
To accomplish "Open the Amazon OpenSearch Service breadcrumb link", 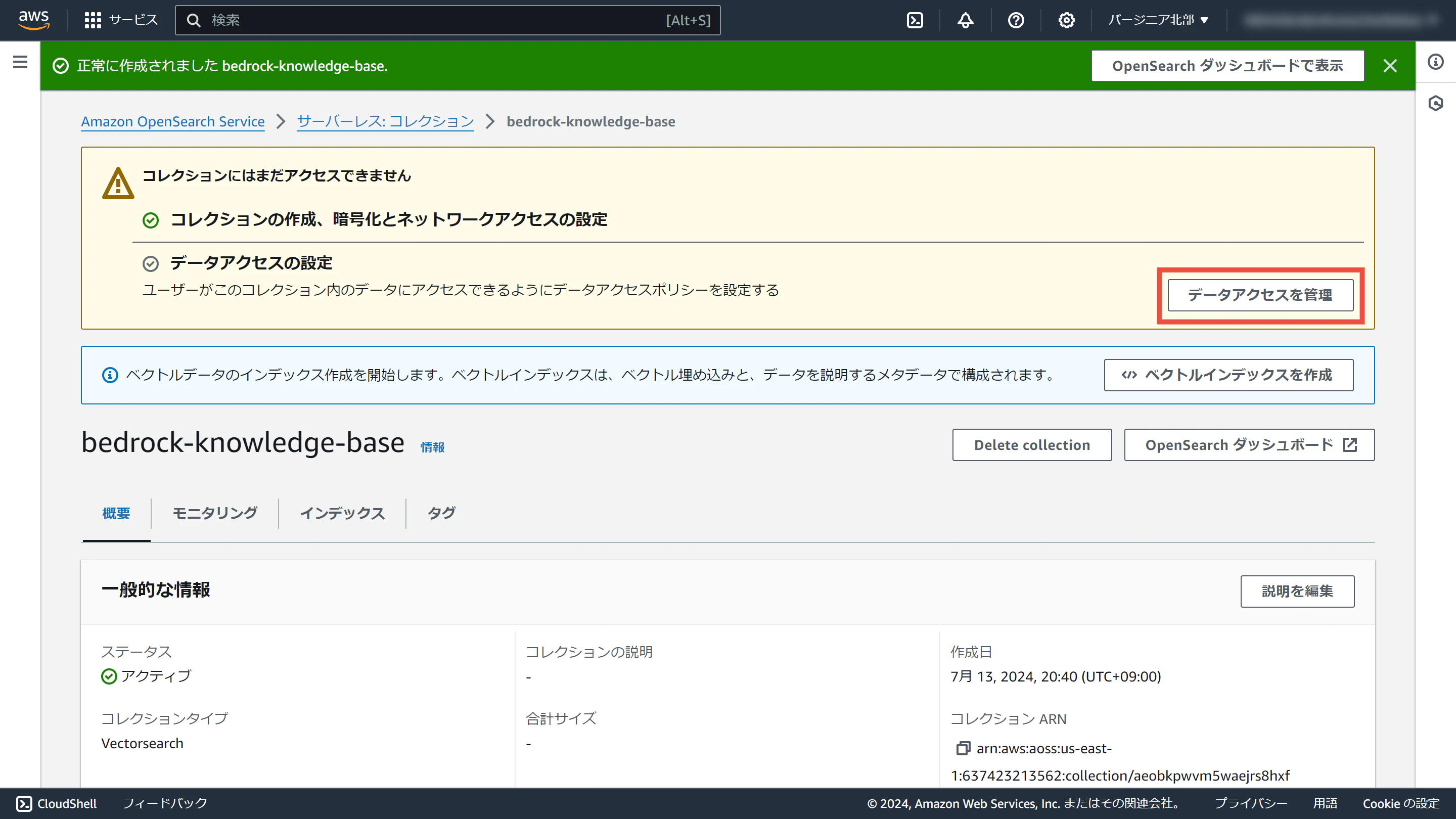I will (x=173, y=121).
